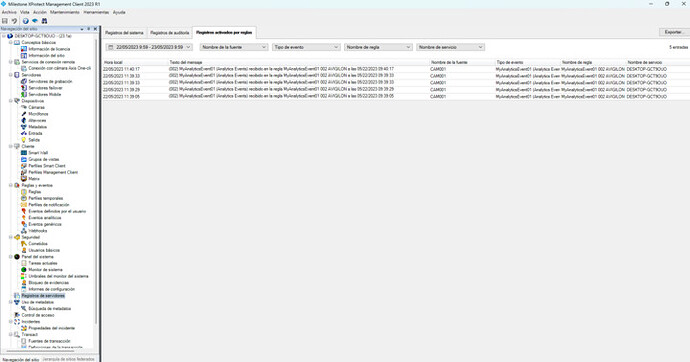This screenshot has width=690, height=362.
Task: Click the Entrada input icon
Action: [x=24, y=133]
